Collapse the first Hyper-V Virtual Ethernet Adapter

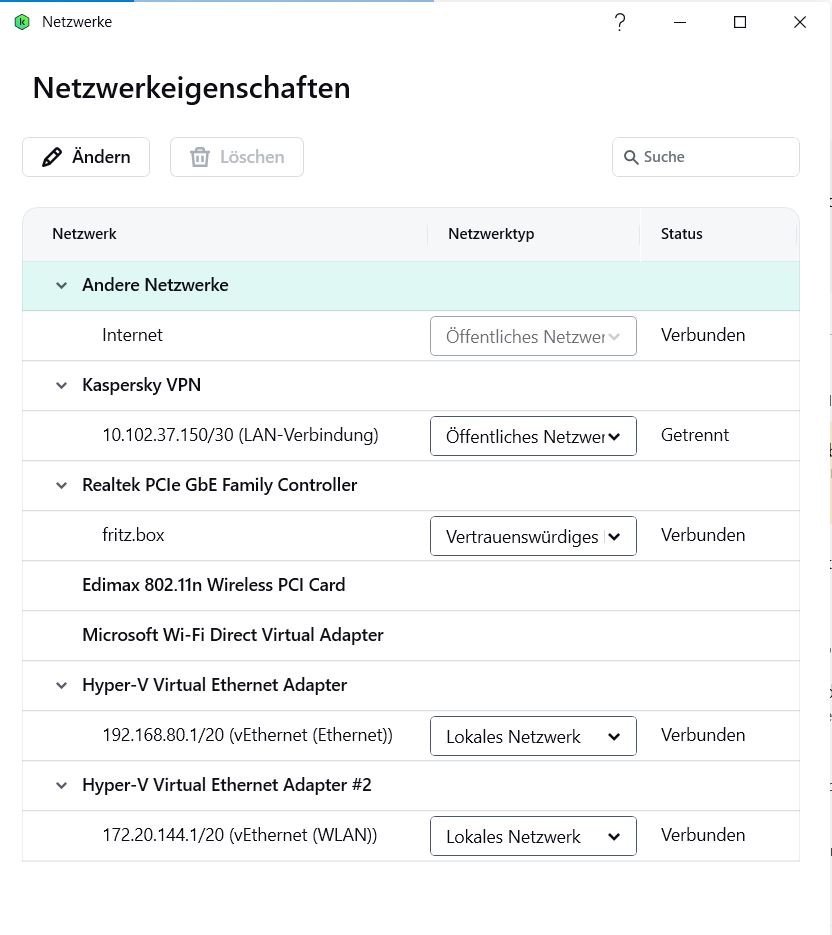click(62, 685)
